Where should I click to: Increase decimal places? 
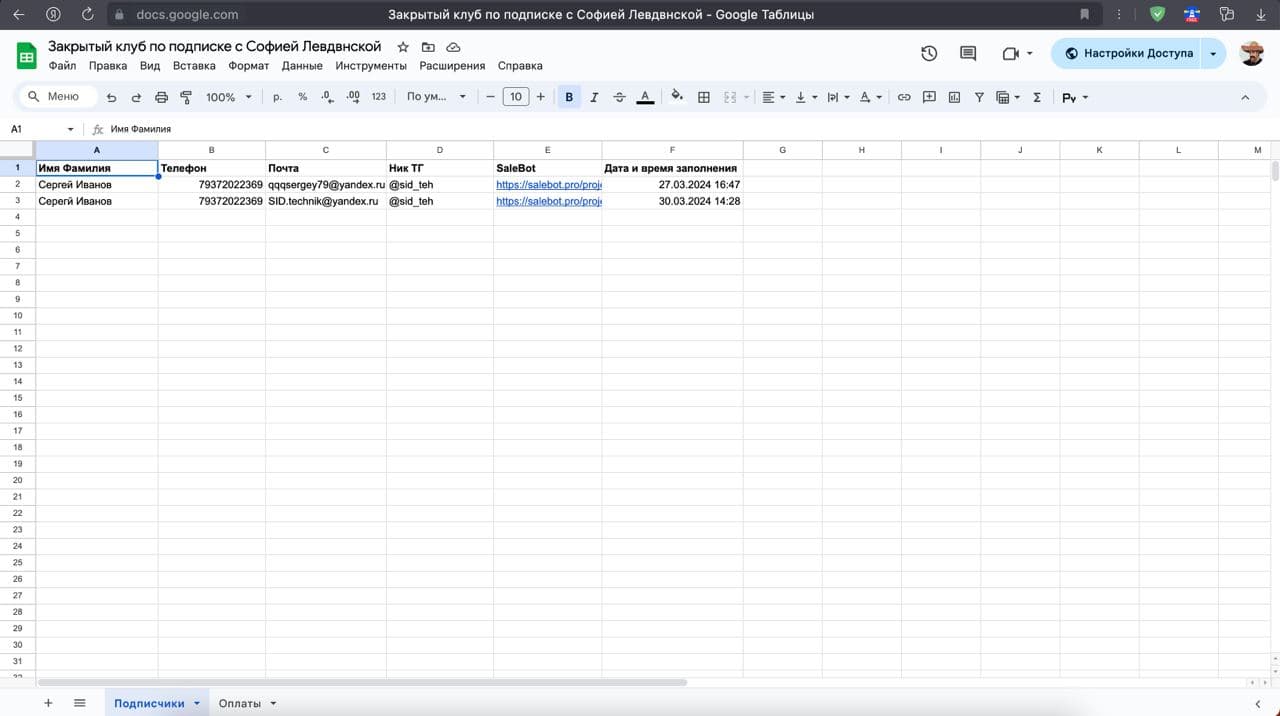pyautogui.click(x=352, y=97)
